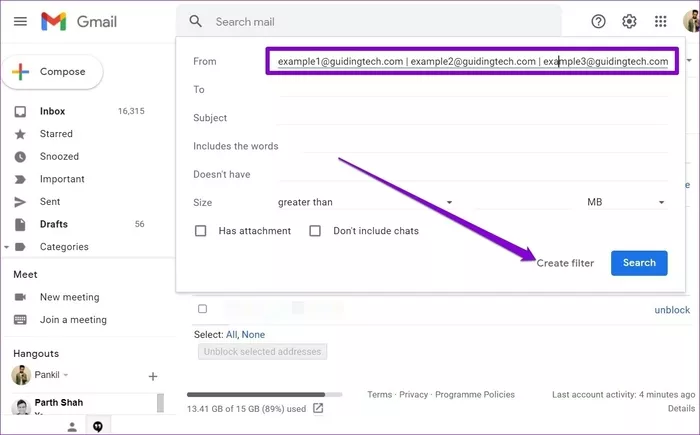700x435 pixels.
Task: Click the size value field
Action: (523, 202)
